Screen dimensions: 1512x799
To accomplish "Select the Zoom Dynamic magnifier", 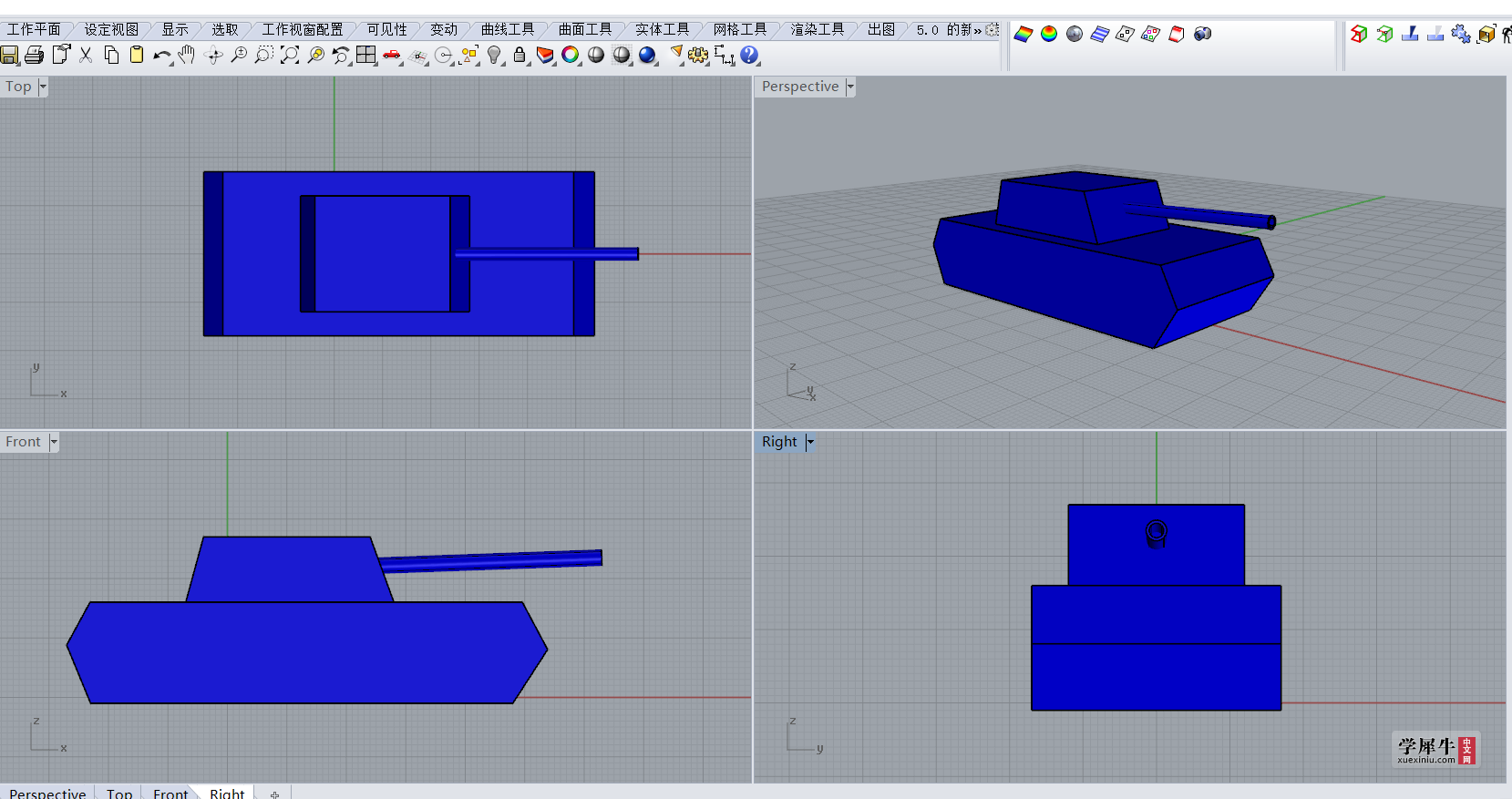I will tap(239, 56).
